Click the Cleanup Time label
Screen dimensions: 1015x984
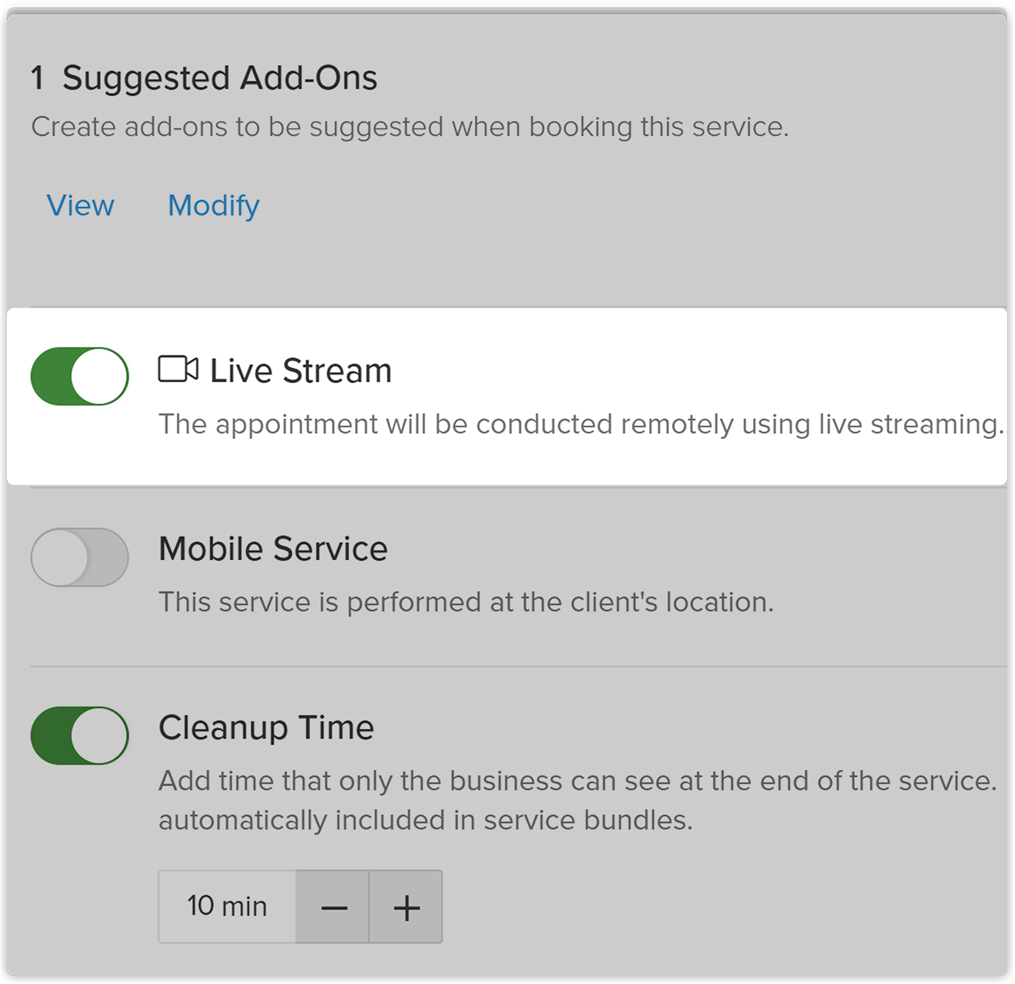(x=266, y=728)
